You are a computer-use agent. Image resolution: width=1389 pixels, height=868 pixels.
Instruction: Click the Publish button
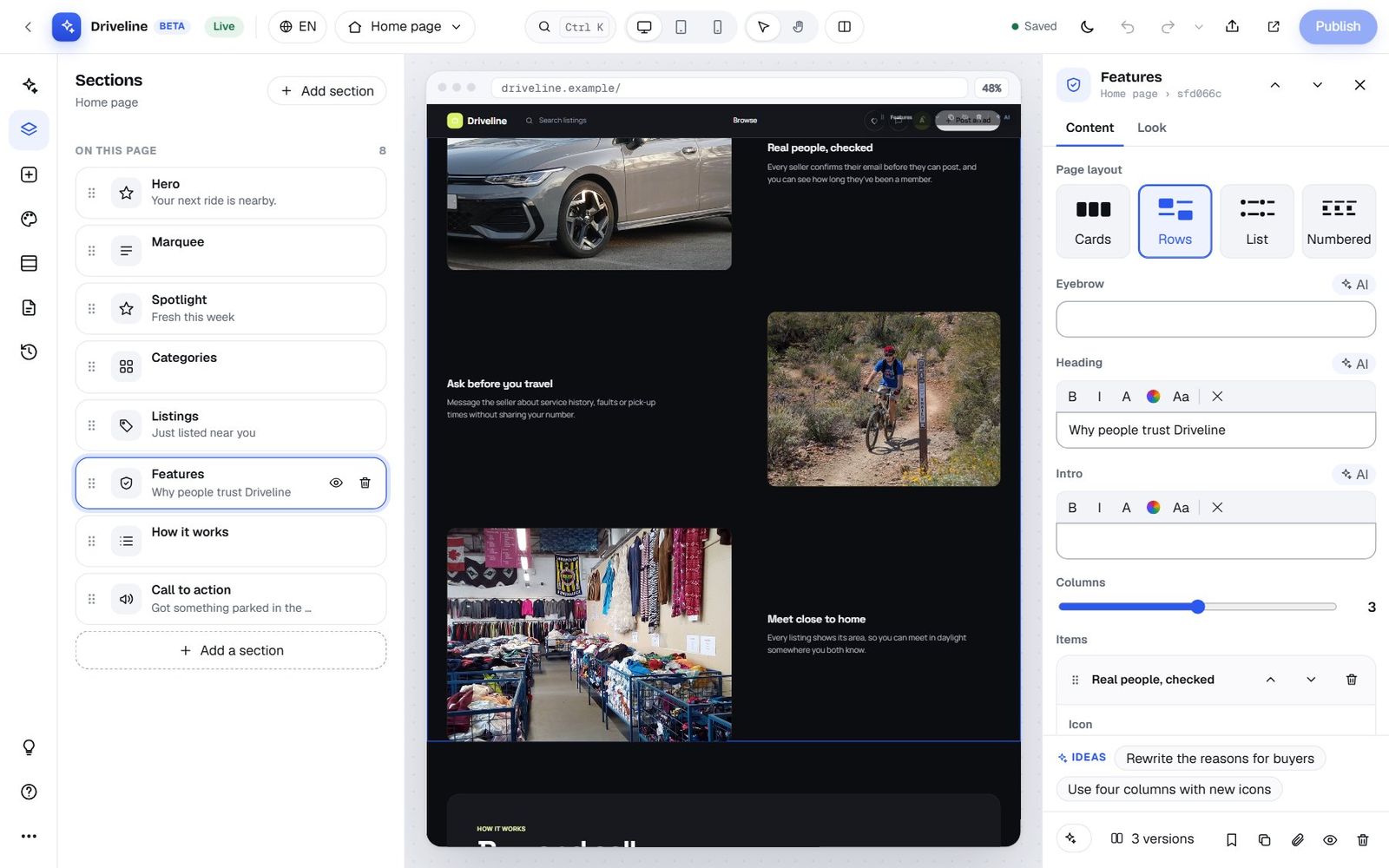1338,27
